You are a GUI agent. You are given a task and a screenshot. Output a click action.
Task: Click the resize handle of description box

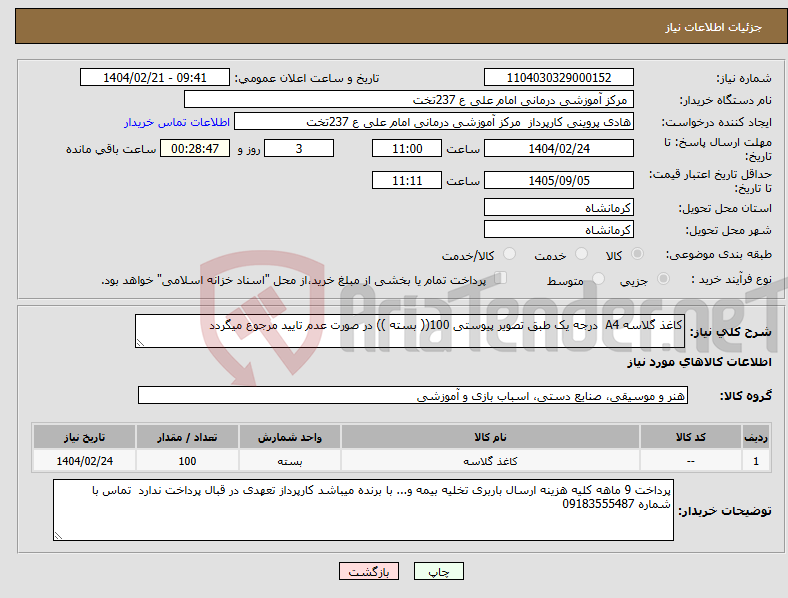pyautogui.click(x=140, y=343)
